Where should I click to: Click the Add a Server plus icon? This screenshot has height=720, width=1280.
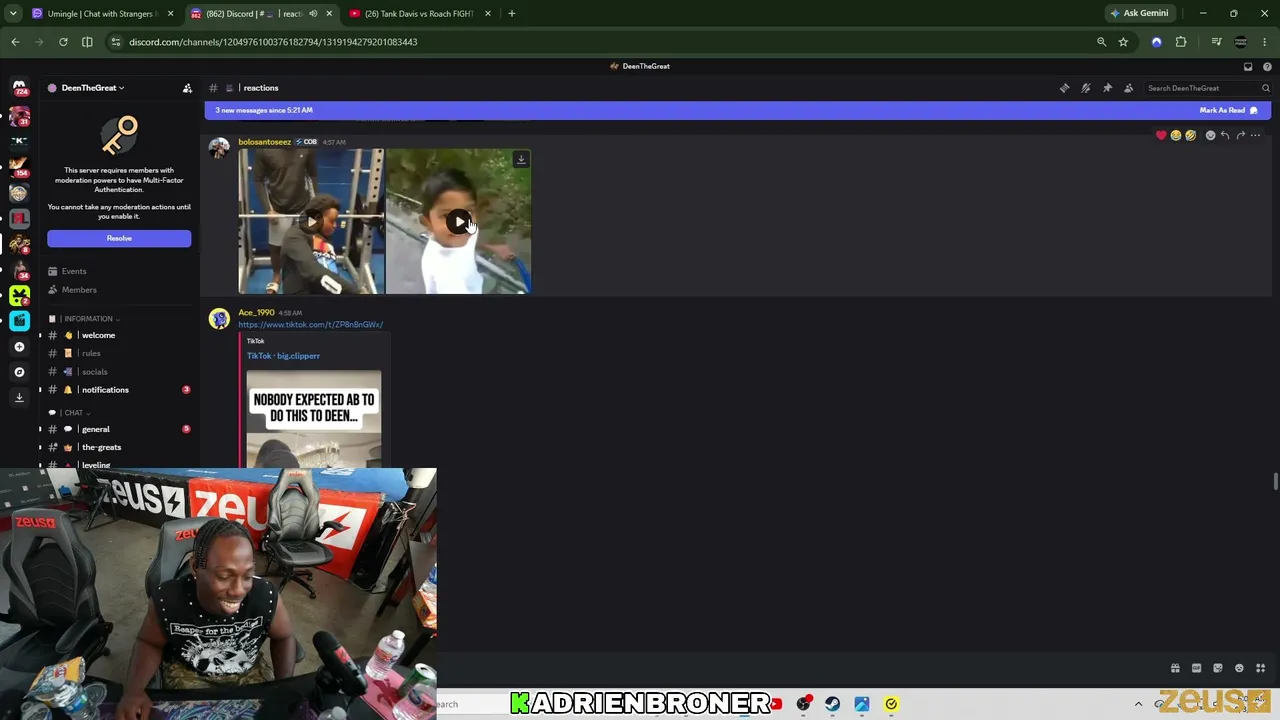pos(19,347)
